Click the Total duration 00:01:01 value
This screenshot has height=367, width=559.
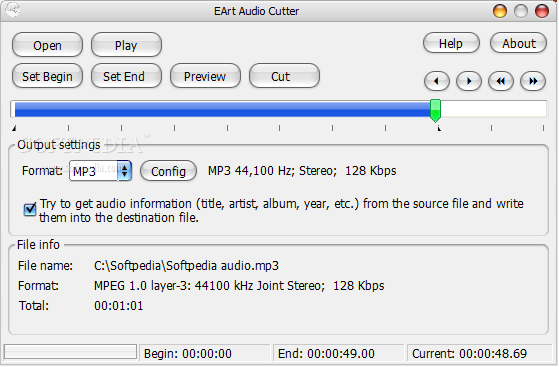point(118,306)
